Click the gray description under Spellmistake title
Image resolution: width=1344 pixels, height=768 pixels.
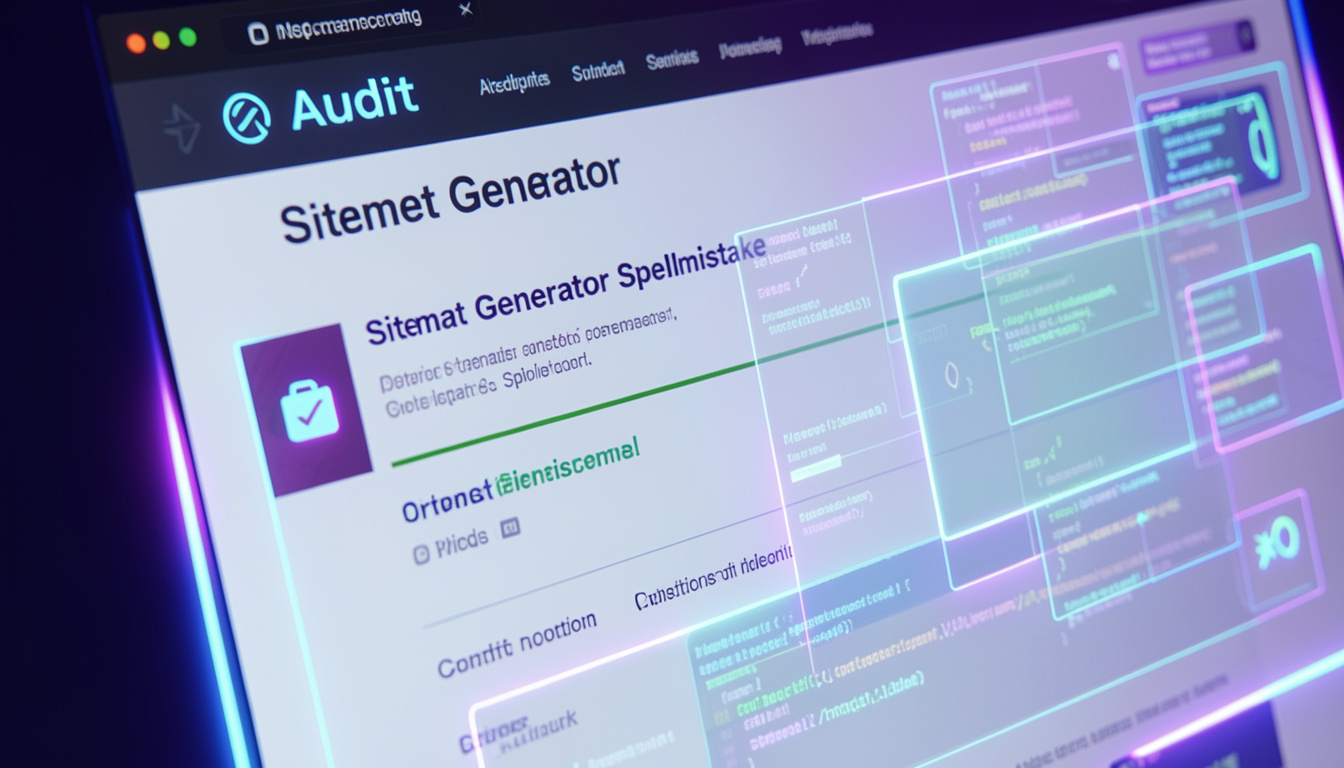click(x=530, y=365)
